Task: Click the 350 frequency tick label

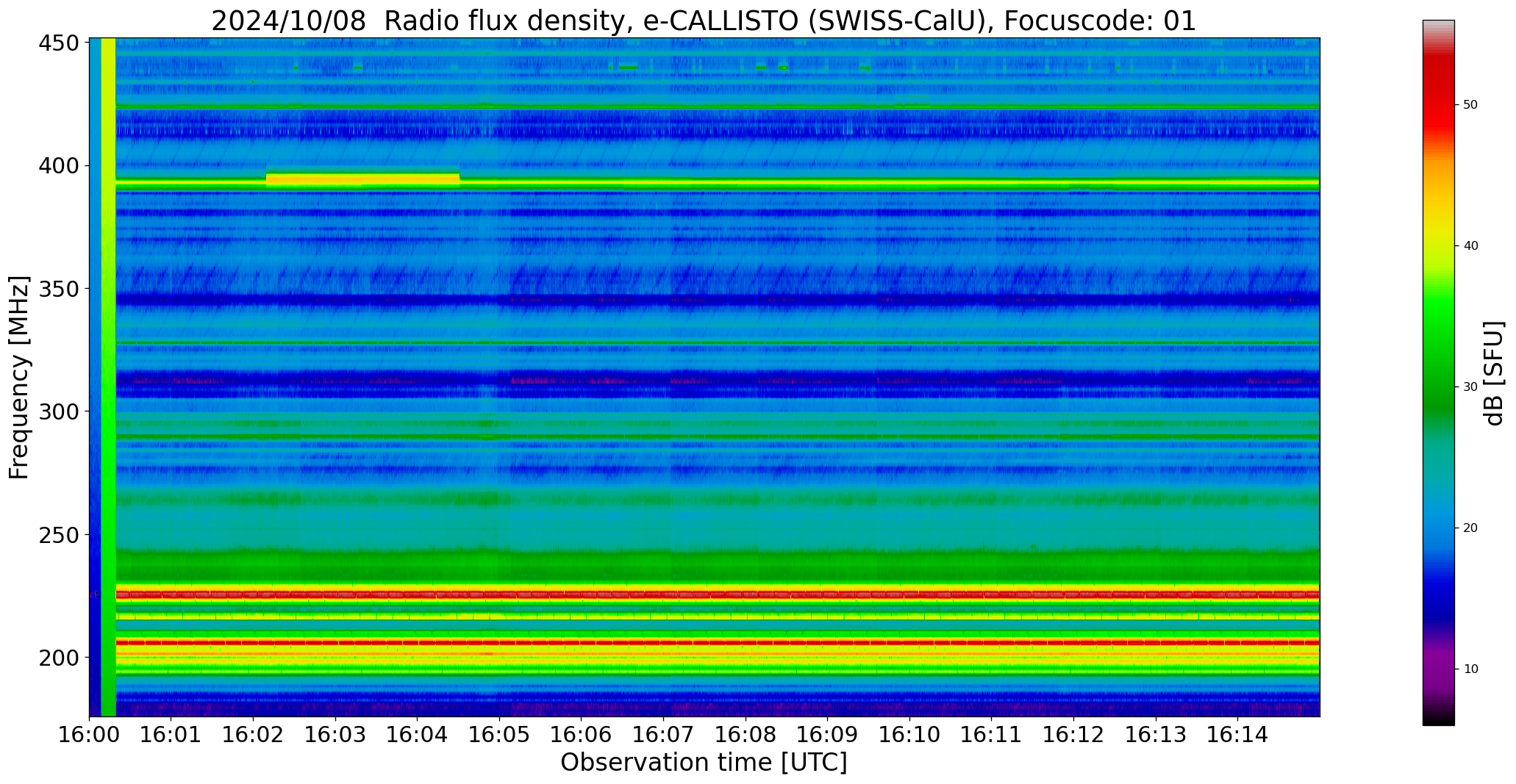Action: (58, 289)
